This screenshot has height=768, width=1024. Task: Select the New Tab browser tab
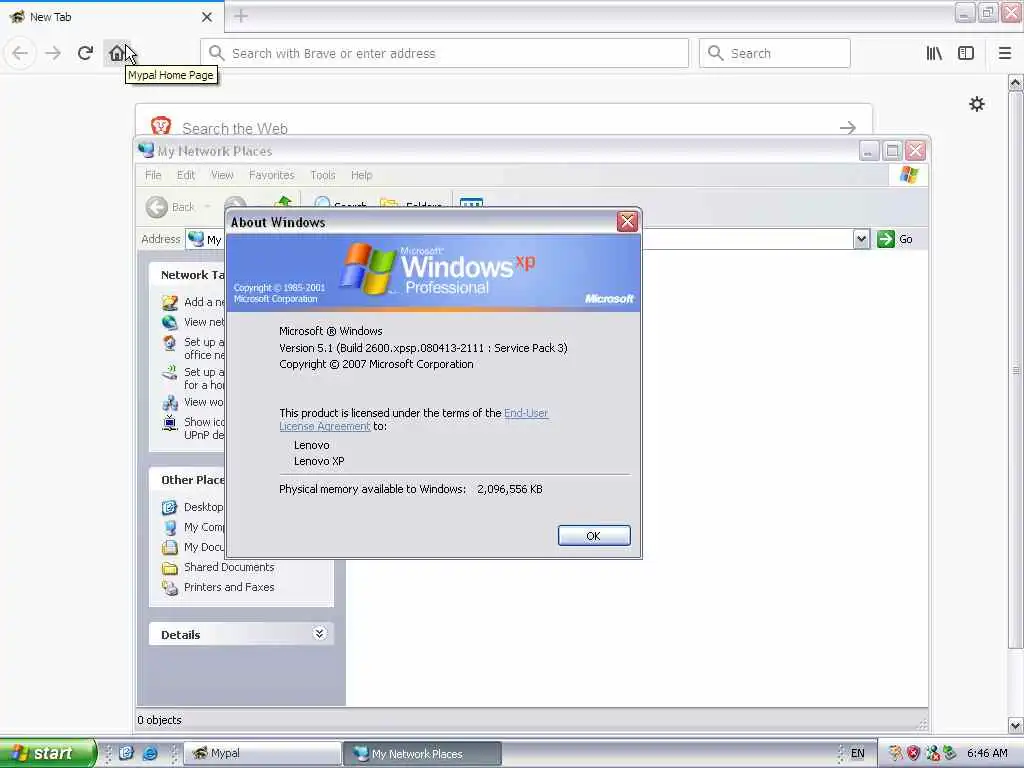point(112,17)
